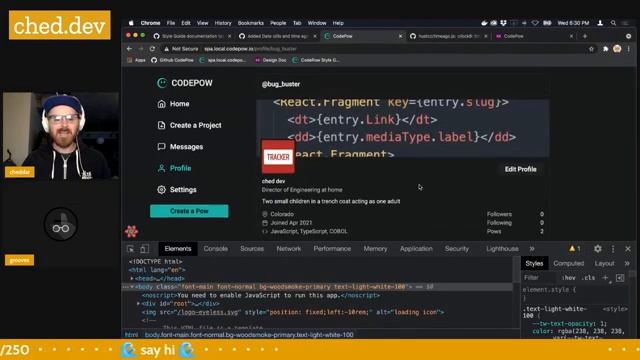Toggle the :hov element state option
640x360 pixels.
coord(569,278)
